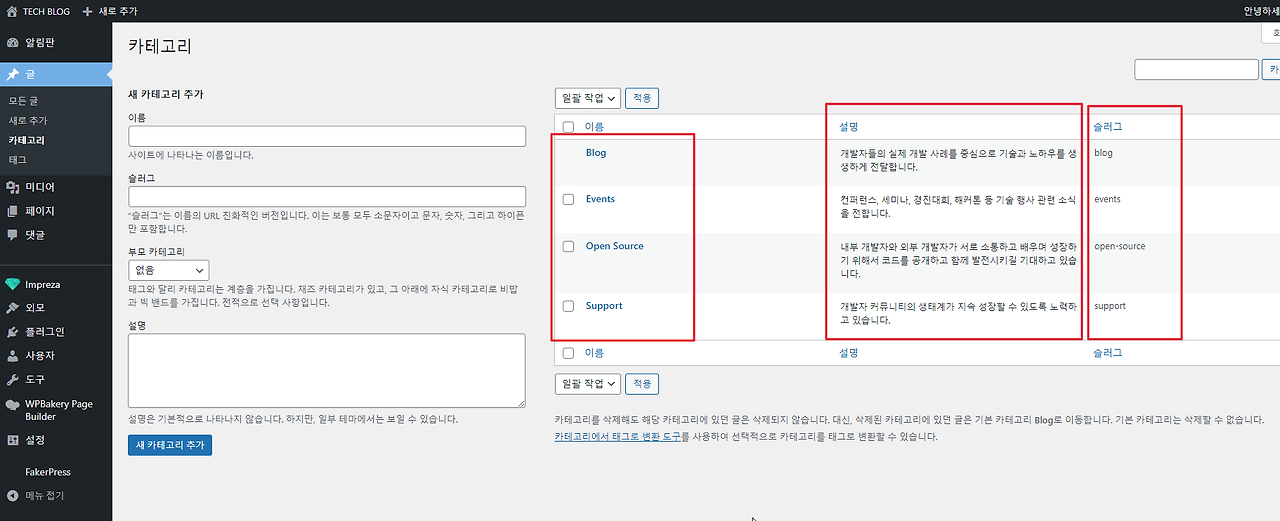Image resolution: width=1280 pixels, height=521 pixels.
Task: Click 슬러그 in table footer
Action: click(1108, 353)
